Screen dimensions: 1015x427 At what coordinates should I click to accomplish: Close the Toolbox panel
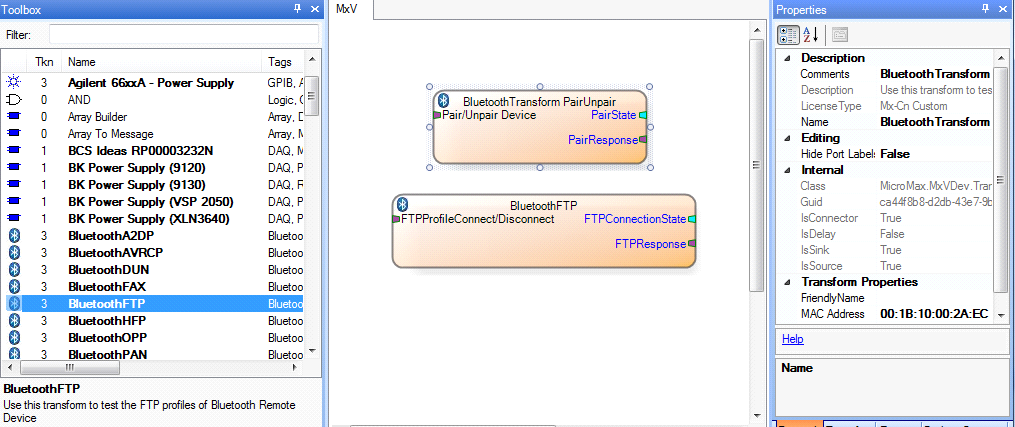(x=315, y=8)
